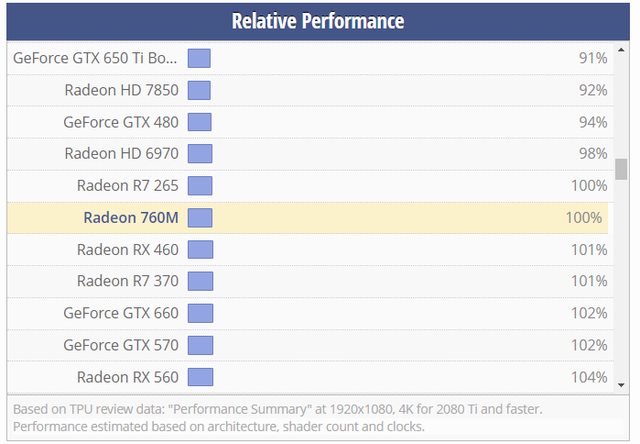Click the scrollbar down arrow

[x=621, y=384]
